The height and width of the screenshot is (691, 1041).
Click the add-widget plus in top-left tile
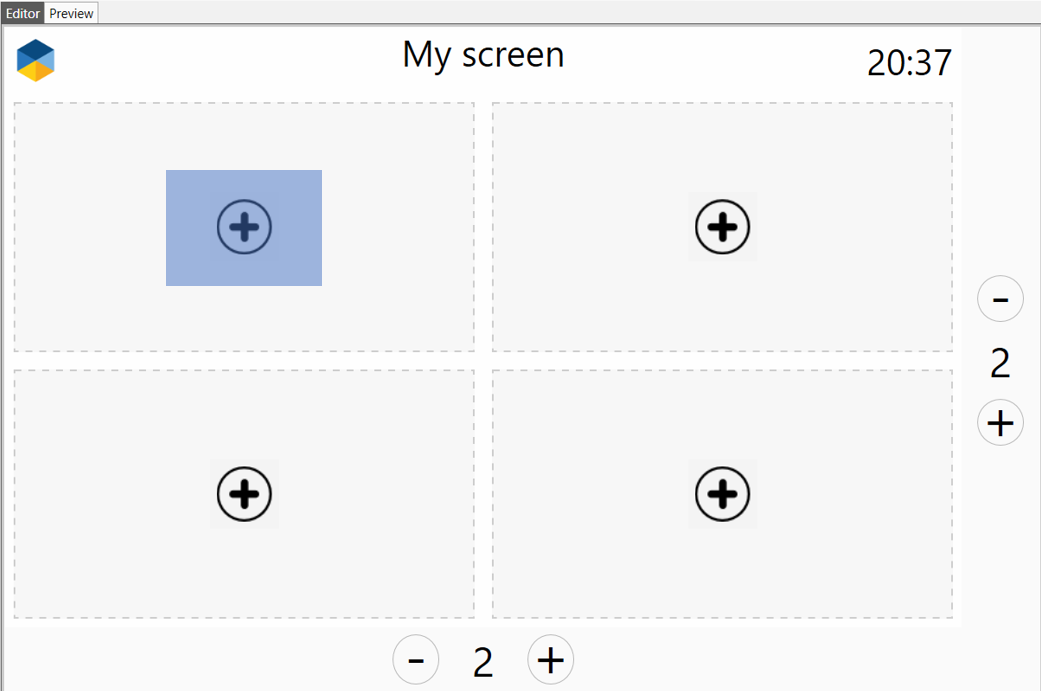[x=244, y=227]
